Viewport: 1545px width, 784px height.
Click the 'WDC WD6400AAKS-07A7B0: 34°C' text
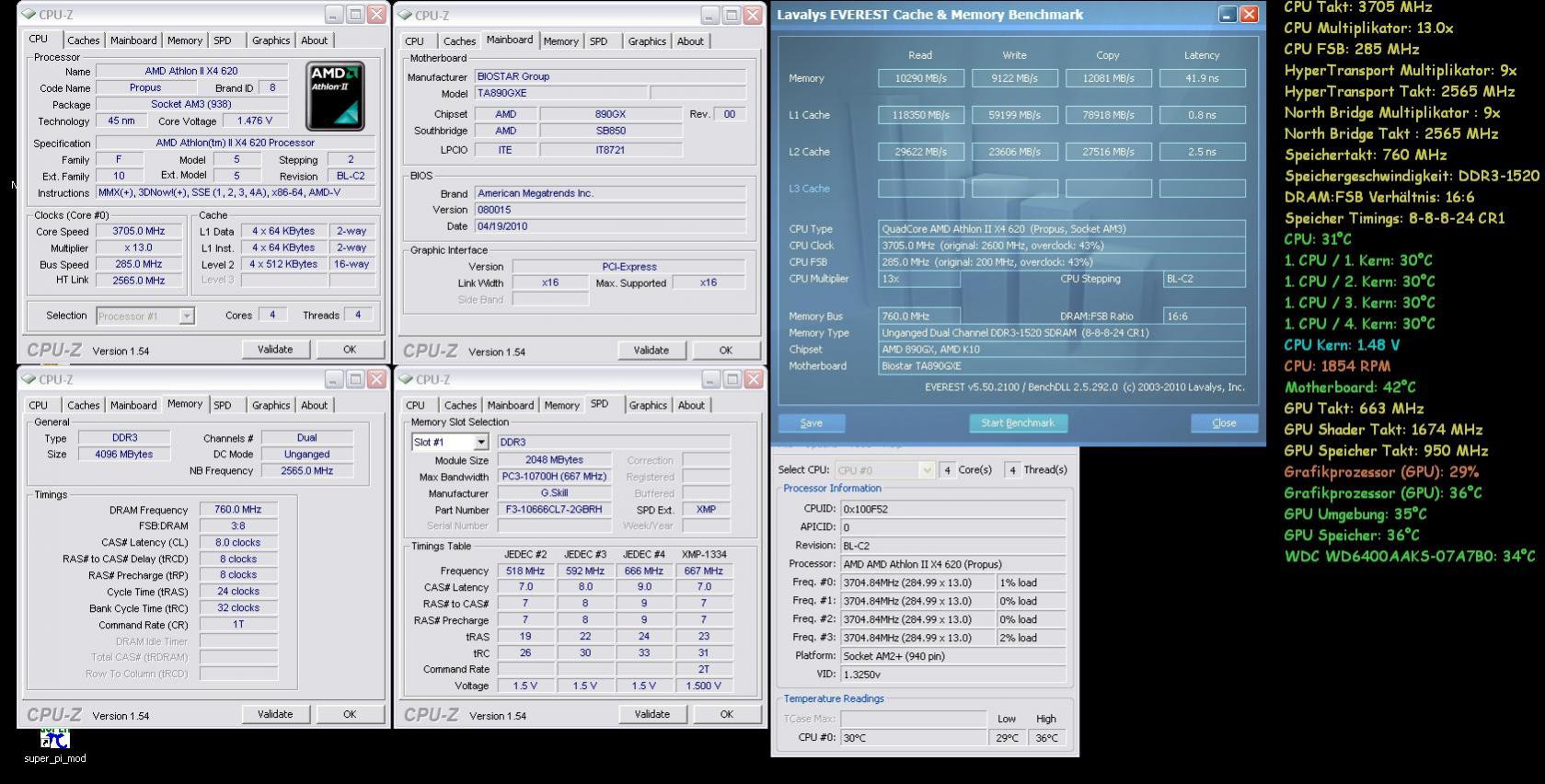pos(1410,557)
